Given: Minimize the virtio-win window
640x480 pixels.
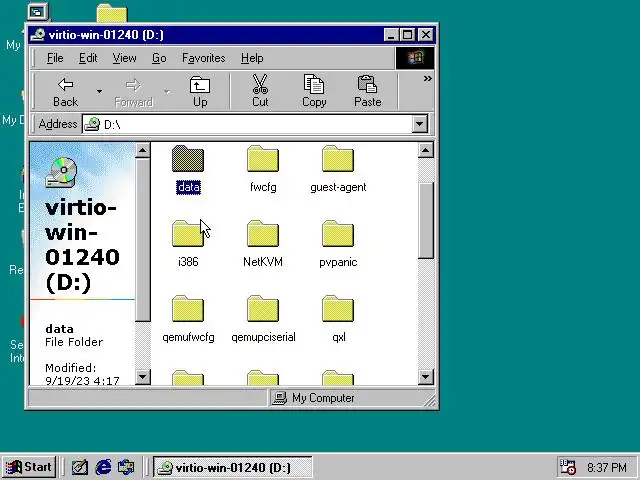Looking at the screenshot, I should click(x=391, y=35).
